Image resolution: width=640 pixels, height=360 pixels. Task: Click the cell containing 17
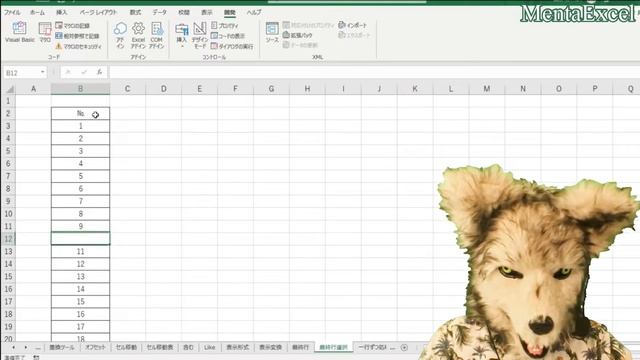(x=80, y=327)
